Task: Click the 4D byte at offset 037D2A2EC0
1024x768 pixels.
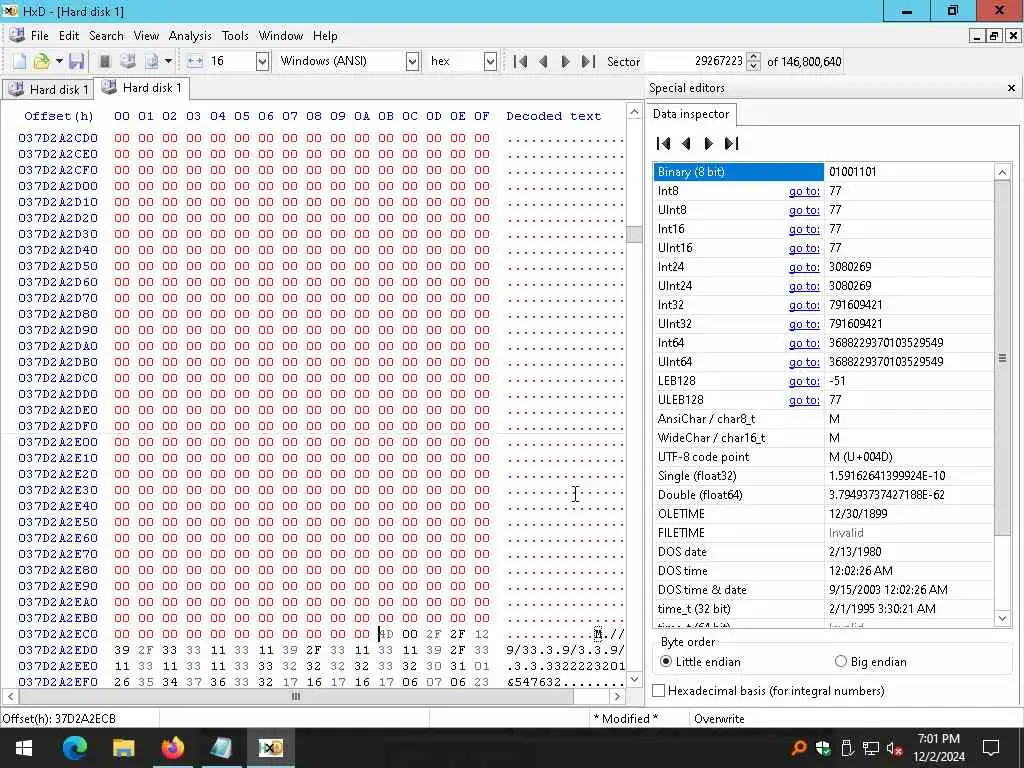Action: 386,634
